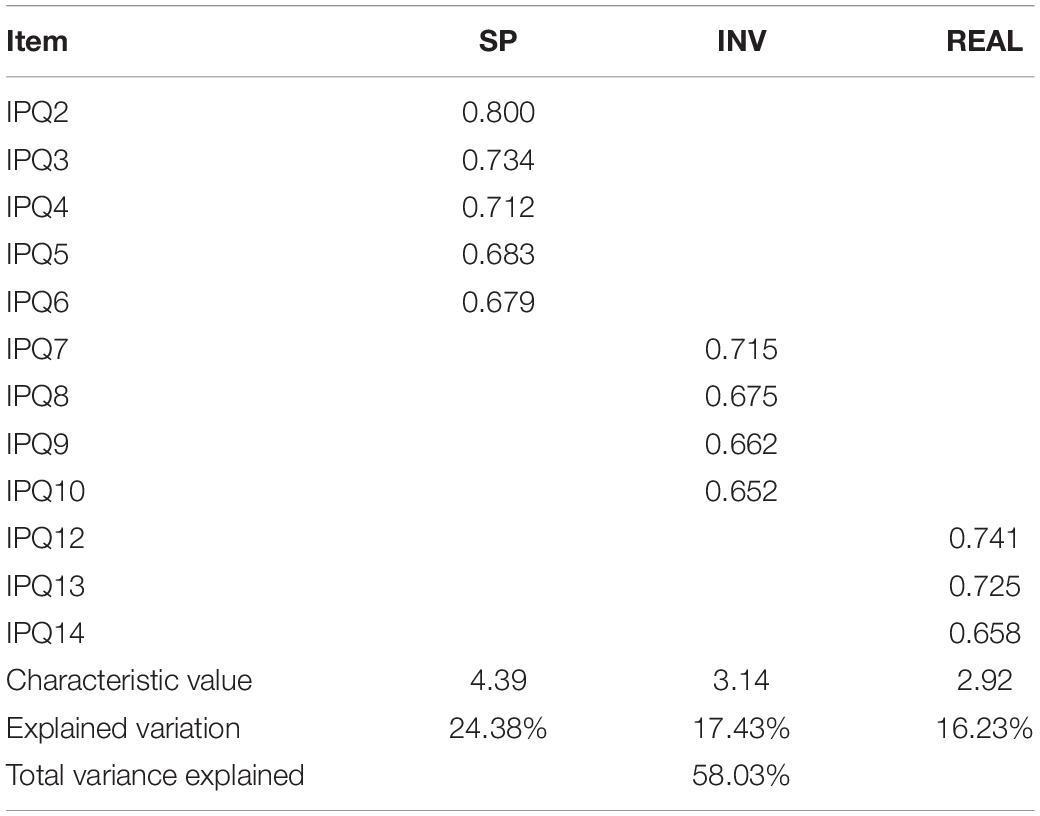Click the 17.43% explained variation
The height and width of the screenshot is (816, 1040).
click(741, 728)
